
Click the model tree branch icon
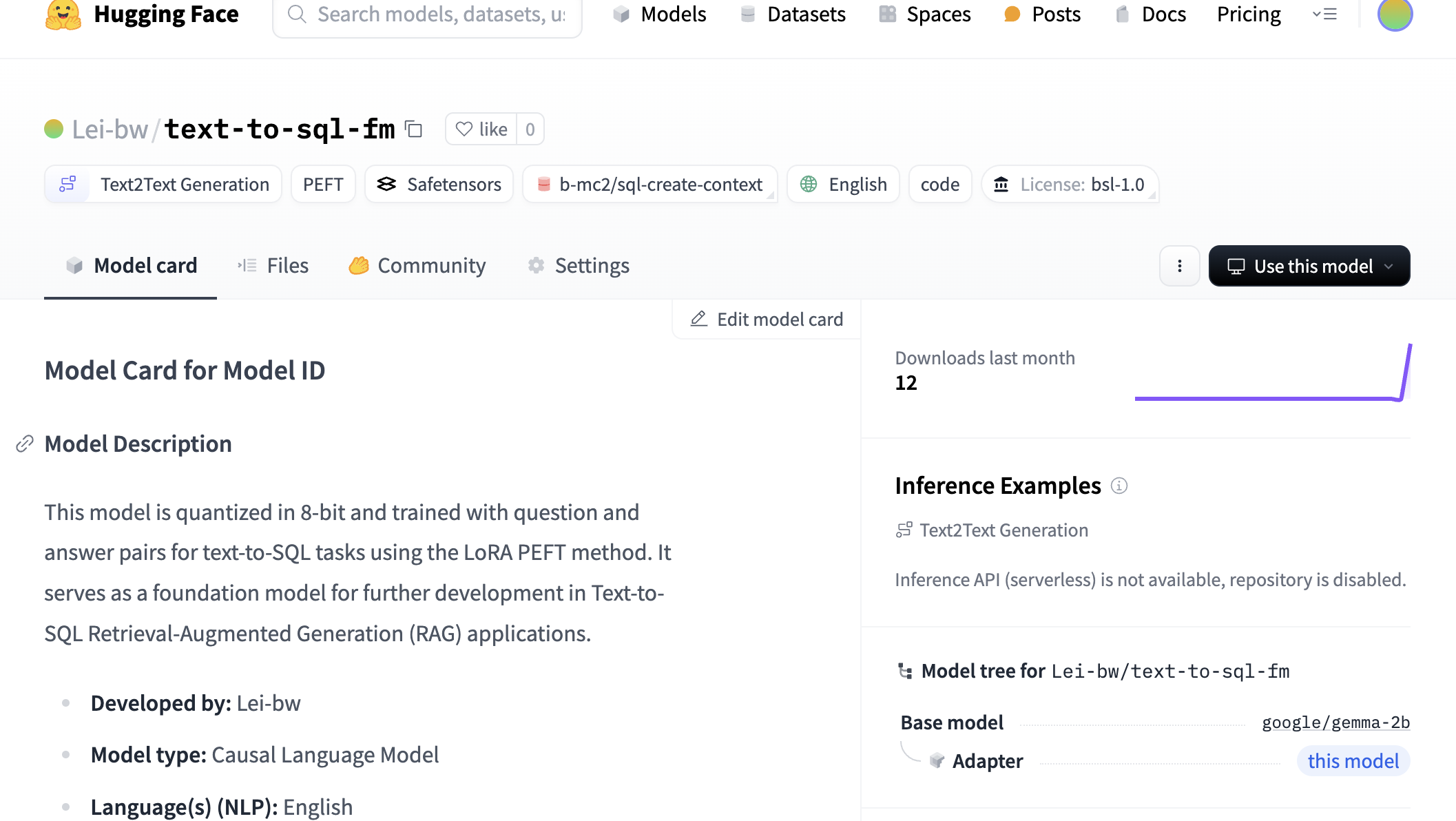[905, 671]
